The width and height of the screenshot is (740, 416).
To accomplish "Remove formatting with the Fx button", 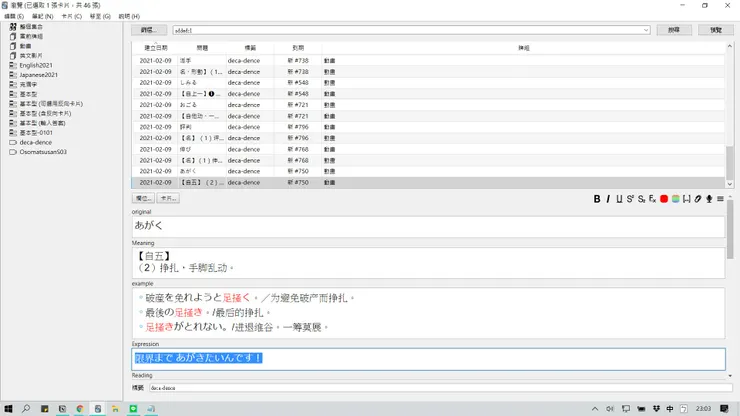I will pos(652,199).
